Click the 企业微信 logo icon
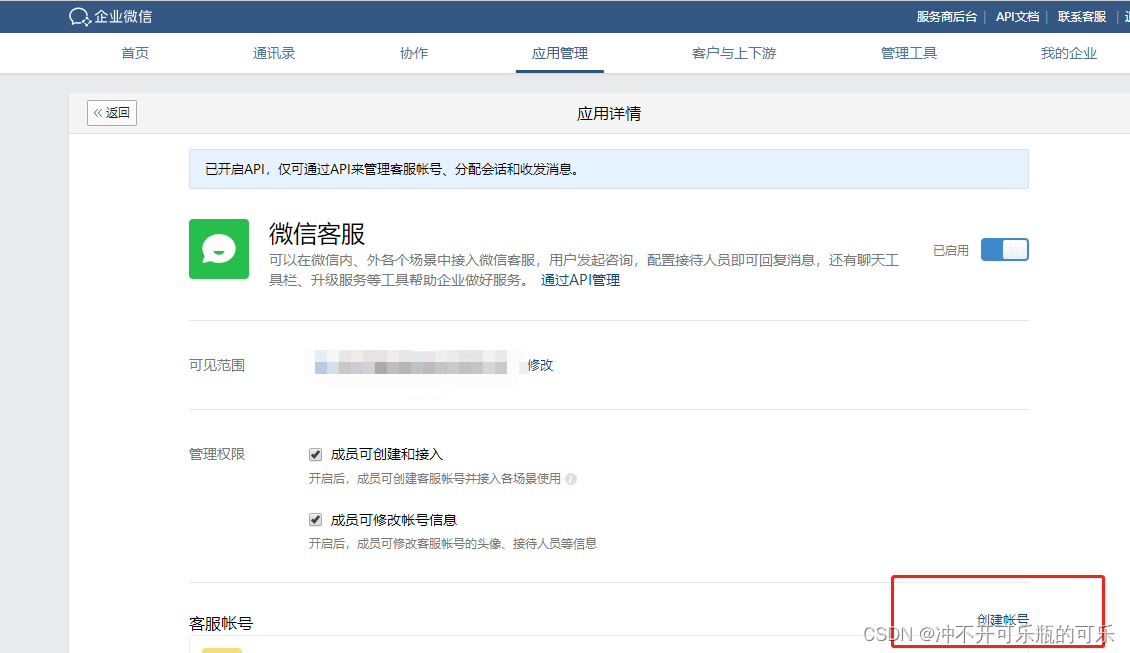The height and width of the screenshot is (653, 1130). (79, 17)
